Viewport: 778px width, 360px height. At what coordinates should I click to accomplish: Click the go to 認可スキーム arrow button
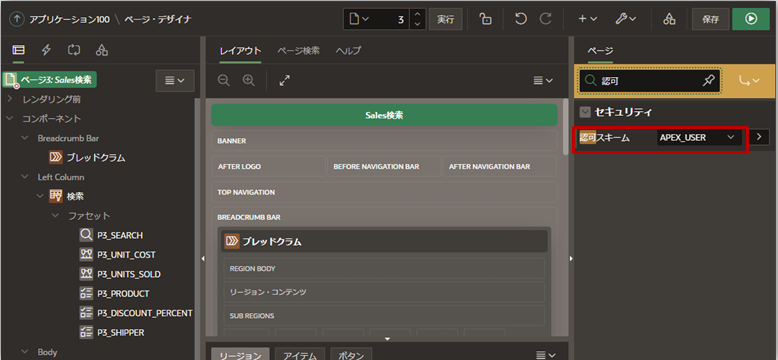pyautogui.click(x=759, y=137)
